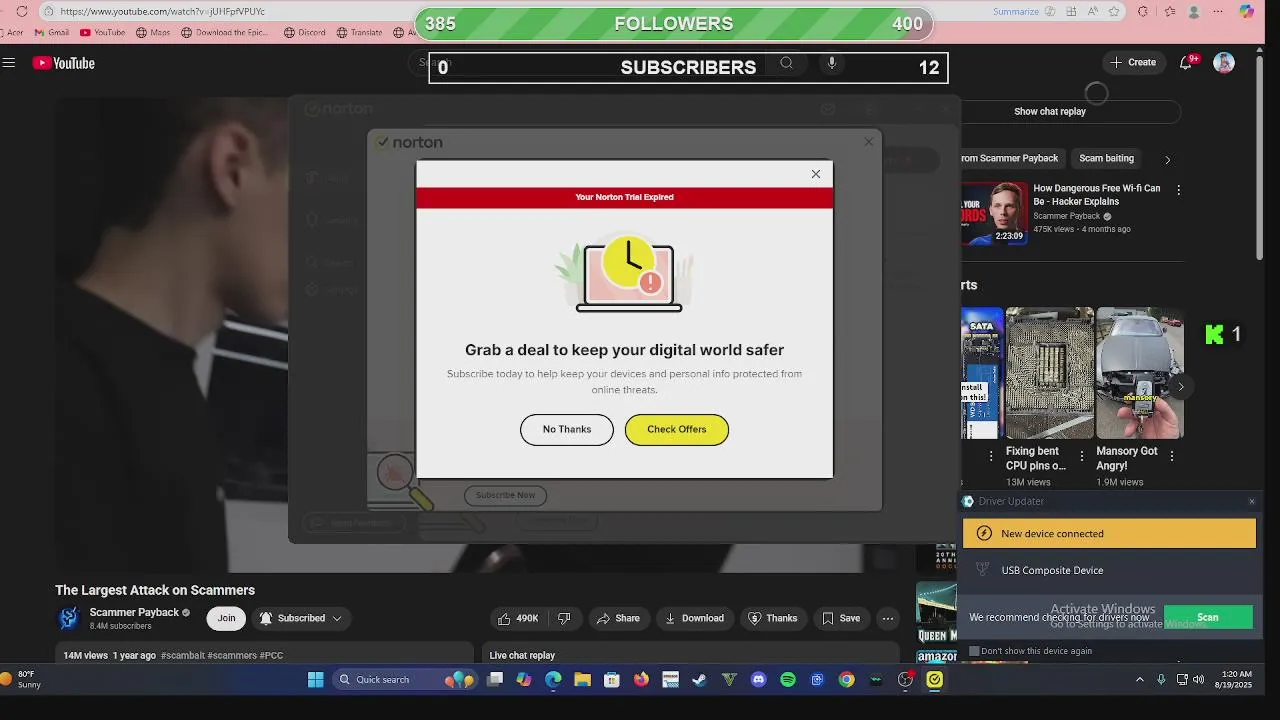1280x720 pixels.
Task: Open Maps bookmark
Action: [x=153, y=32]
